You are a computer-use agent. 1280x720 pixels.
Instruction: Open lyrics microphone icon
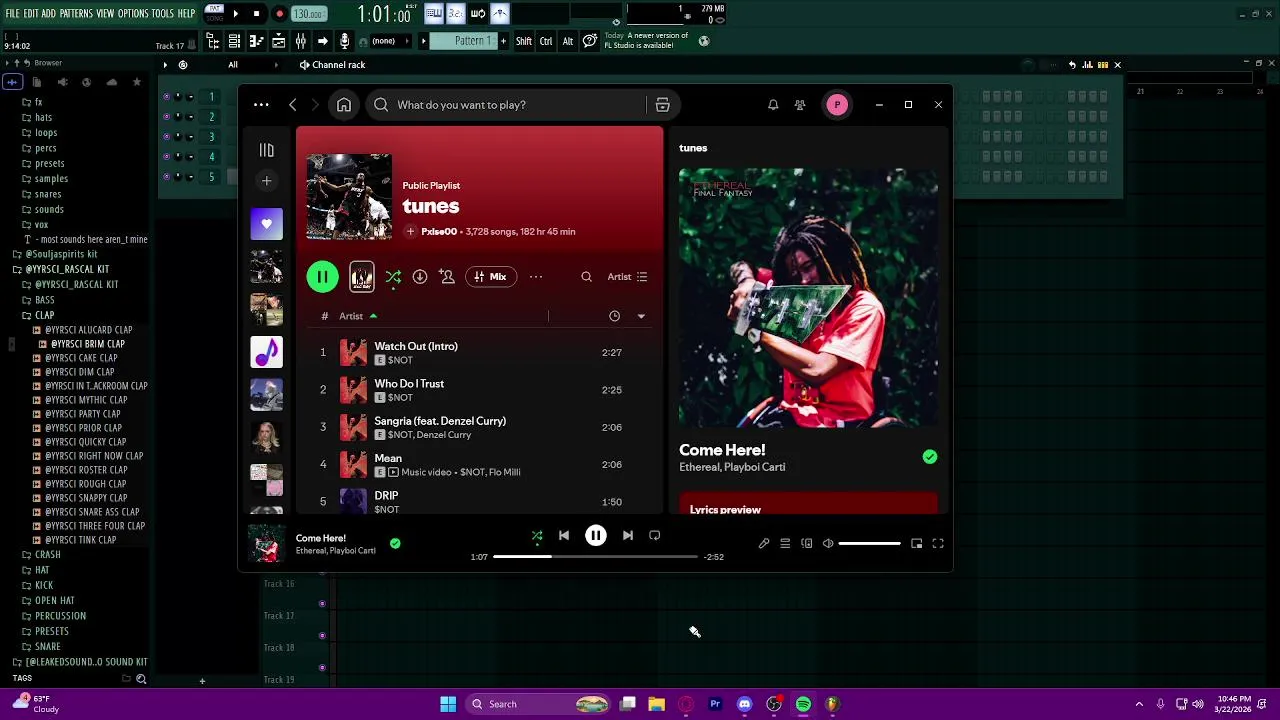tap(763, 544)
